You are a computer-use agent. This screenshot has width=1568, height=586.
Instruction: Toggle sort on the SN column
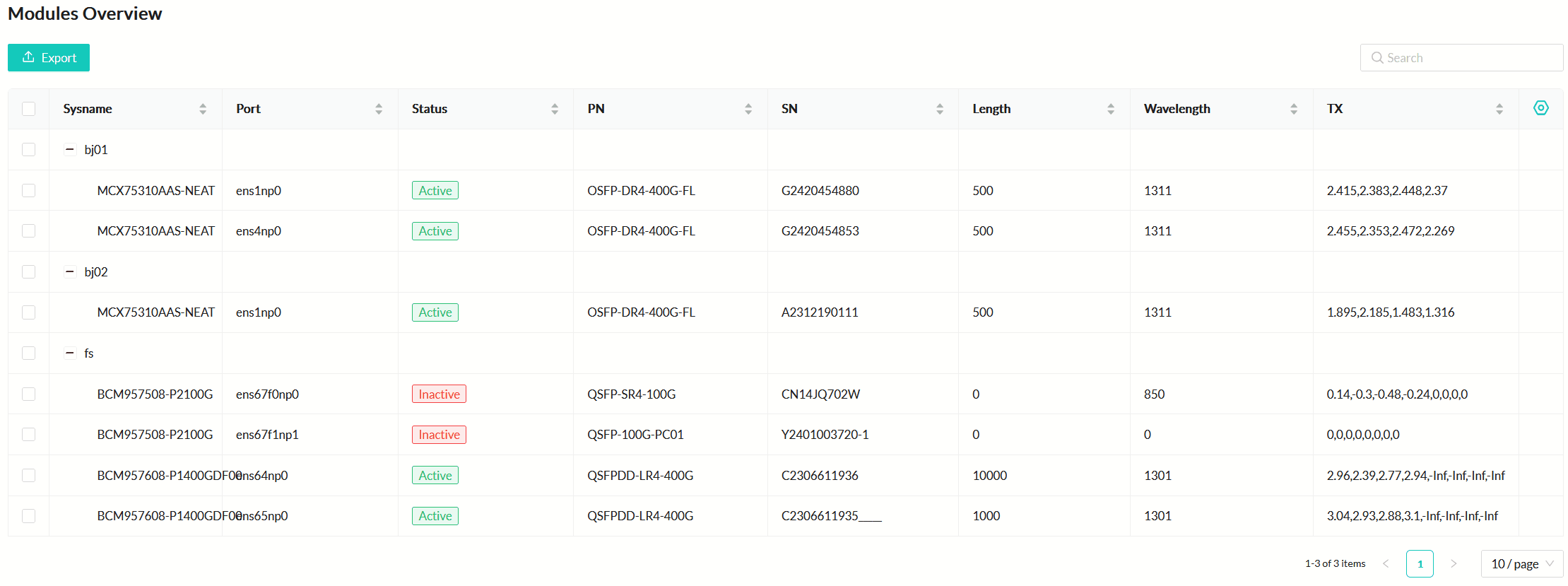(x=940, y=109)
